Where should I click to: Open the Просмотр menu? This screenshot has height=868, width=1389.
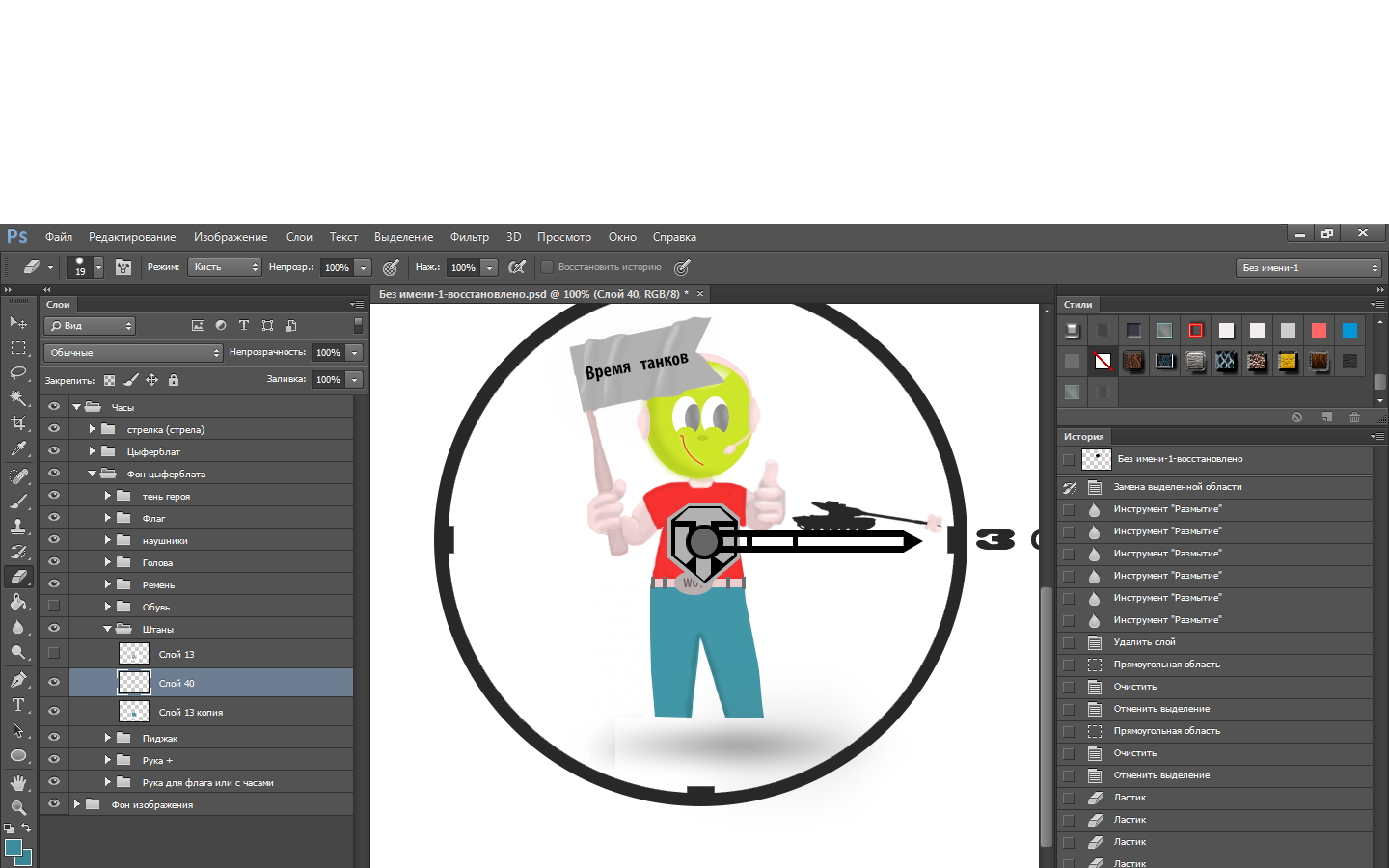(x=564, y=237)
